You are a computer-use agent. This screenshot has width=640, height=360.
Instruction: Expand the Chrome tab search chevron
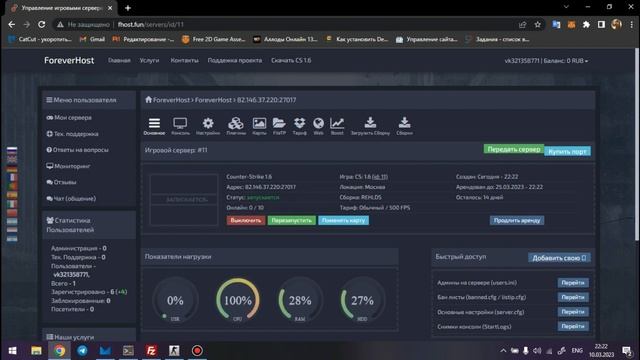(x=566, y=7)
